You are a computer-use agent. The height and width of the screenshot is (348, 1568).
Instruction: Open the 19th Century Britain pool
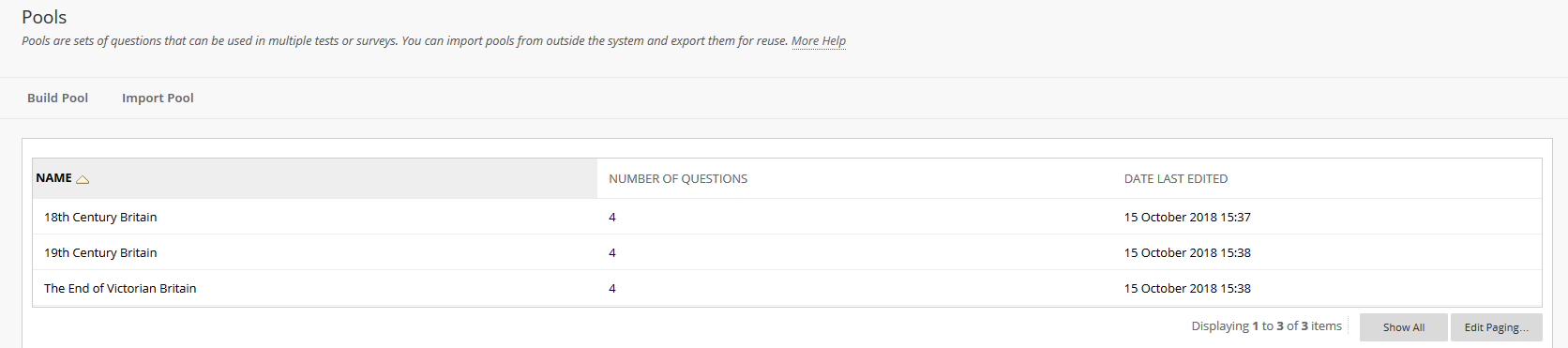tap(100, 252)
